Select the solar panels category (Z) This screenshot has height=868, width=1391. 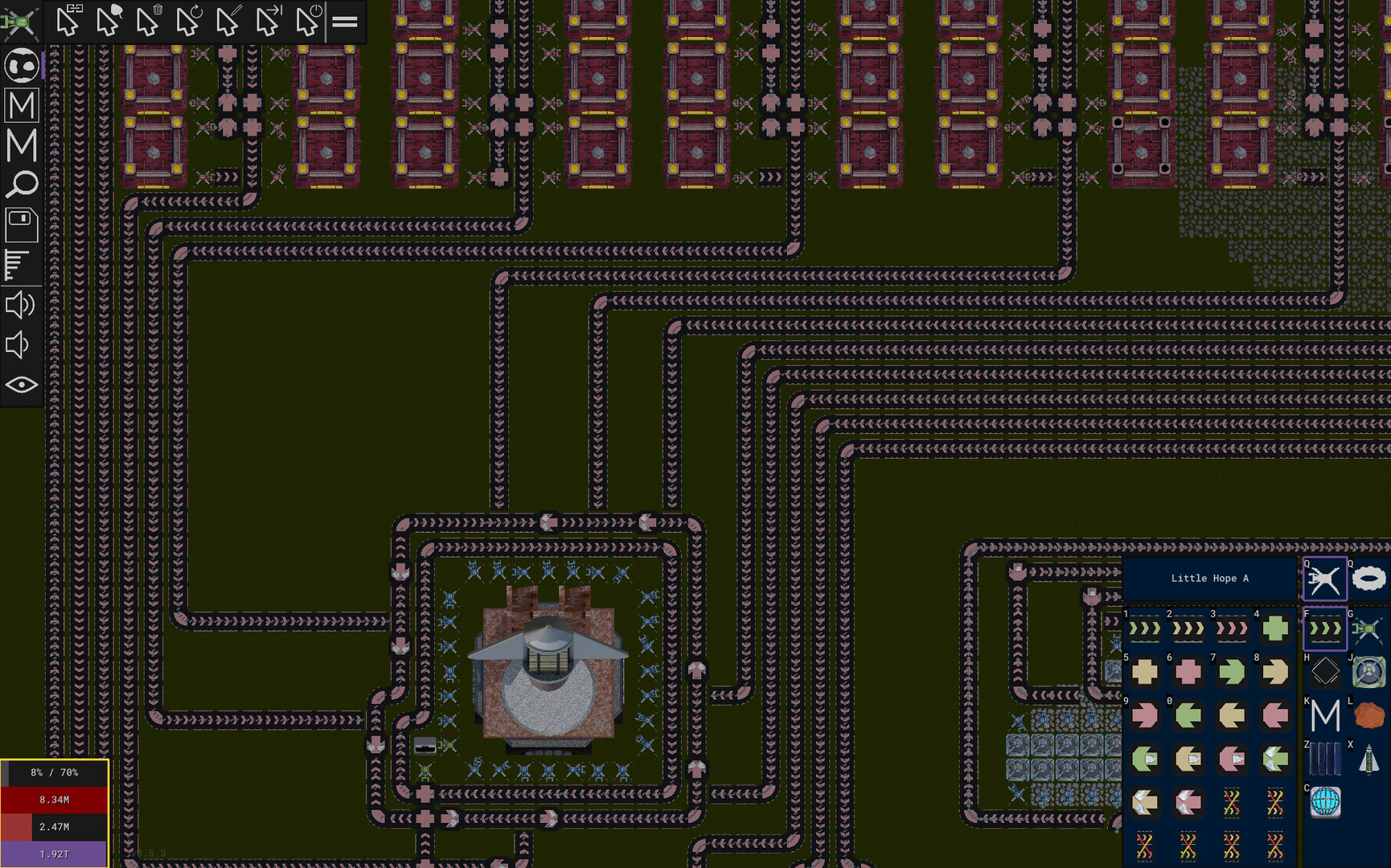(1324, 759)
